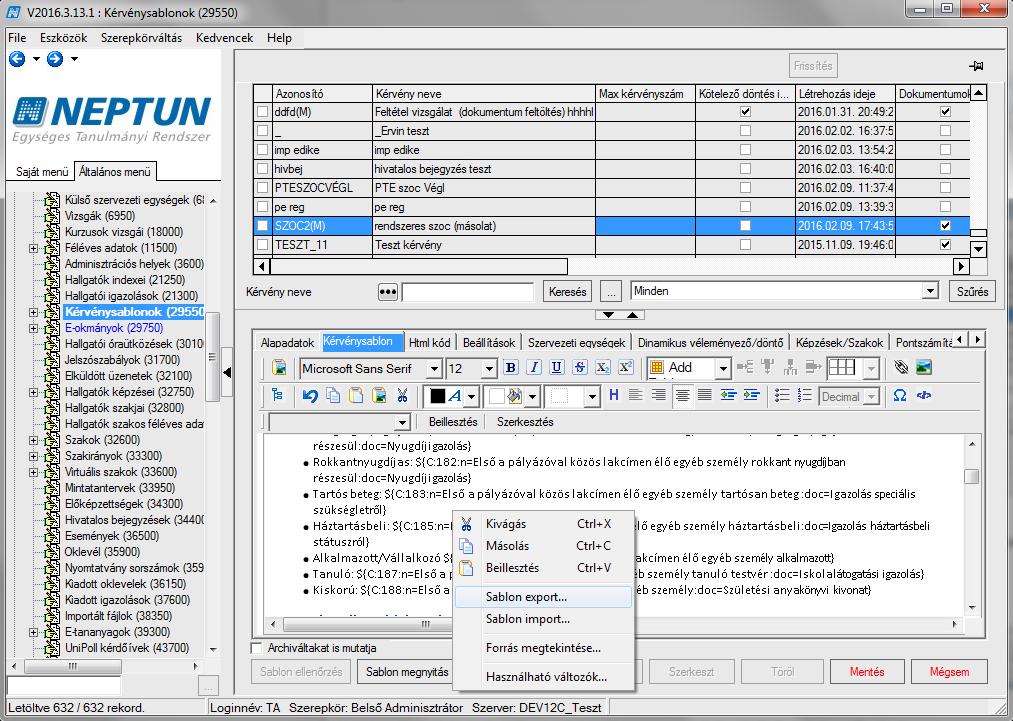
Task: Click the scissors cut icon in toolbar
Action: [402, 395]
